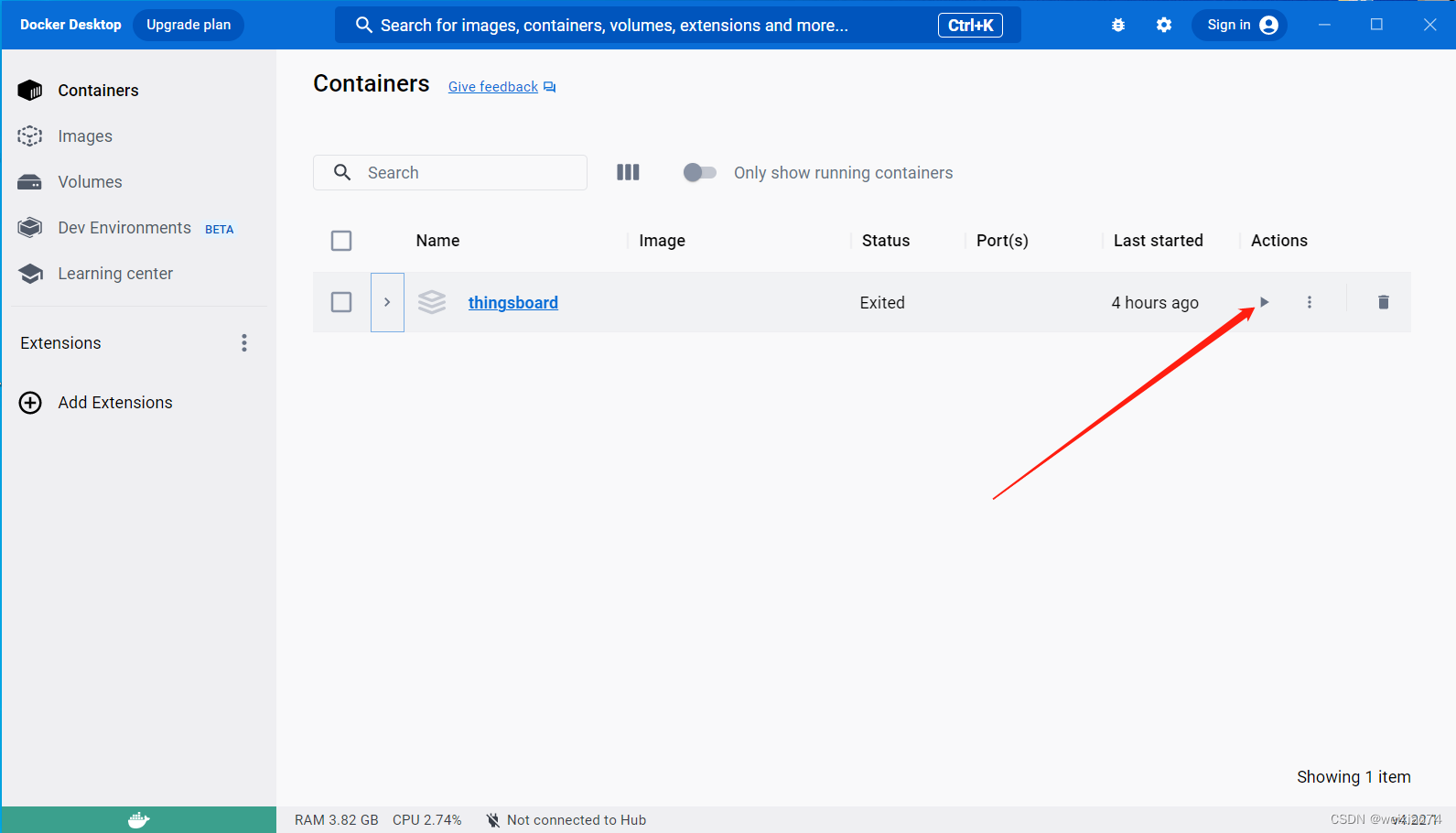Click the thingsboard stack layers icon
Viewport: 1456px width, 833px height.
(x=432, y=302)
